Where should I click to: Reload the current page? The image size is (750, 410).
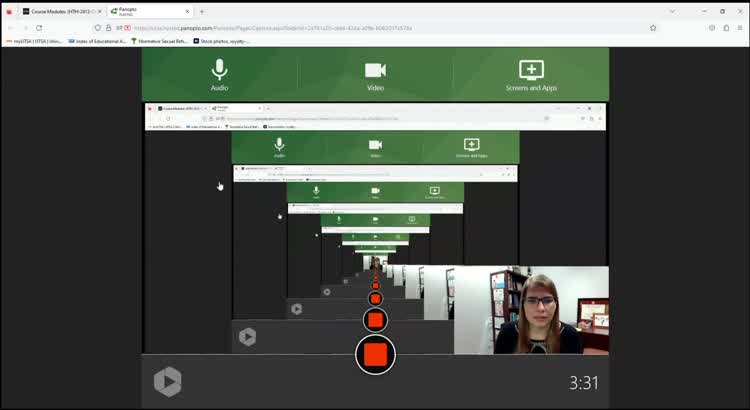[x=39, y=28]
